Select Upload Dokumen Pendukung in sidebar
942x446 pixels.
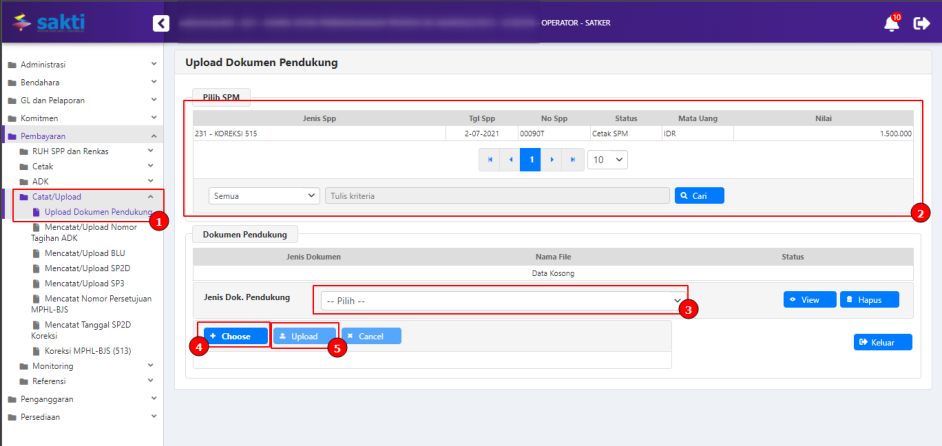point(97,212)
